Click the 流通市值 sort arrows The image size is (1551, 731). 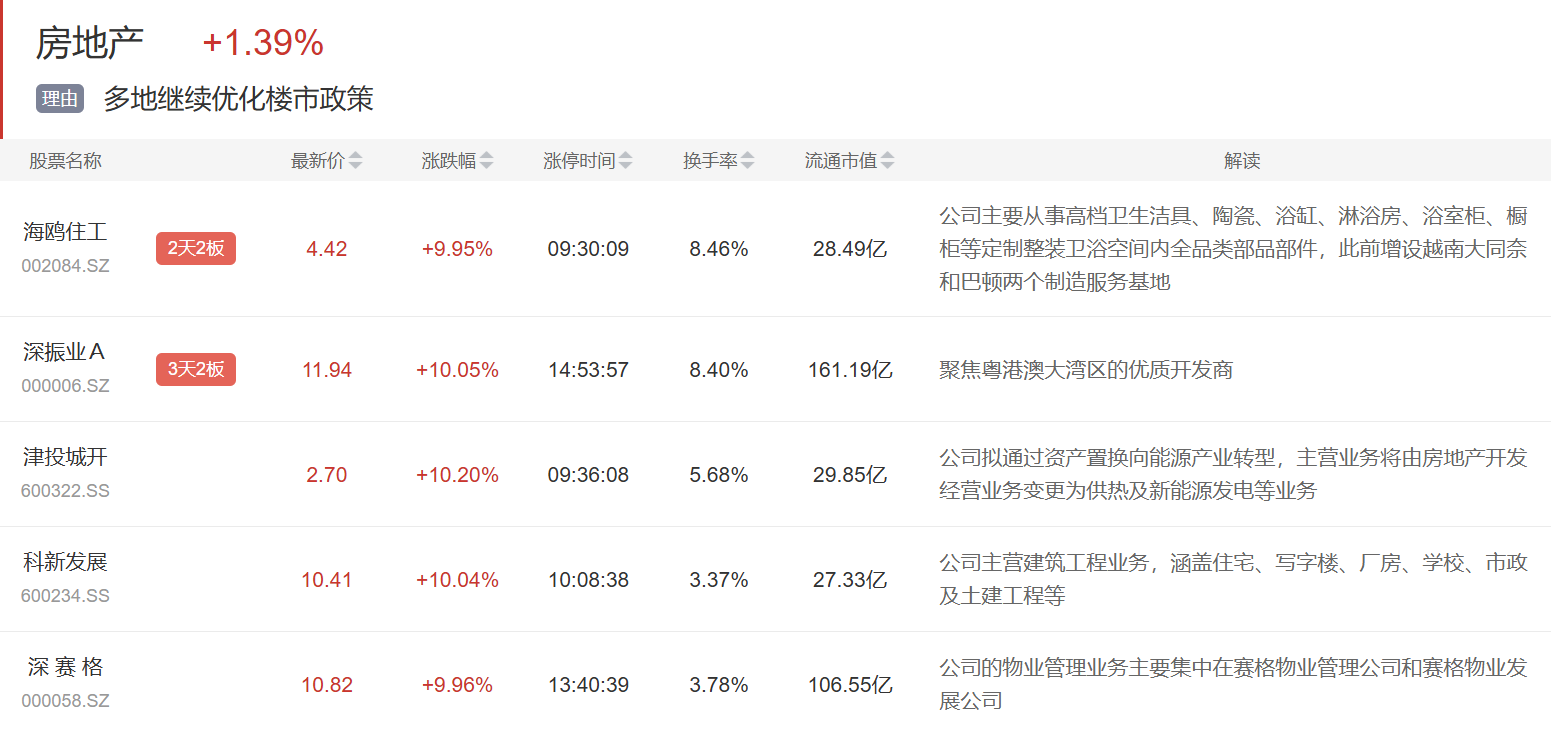[887, 161]
